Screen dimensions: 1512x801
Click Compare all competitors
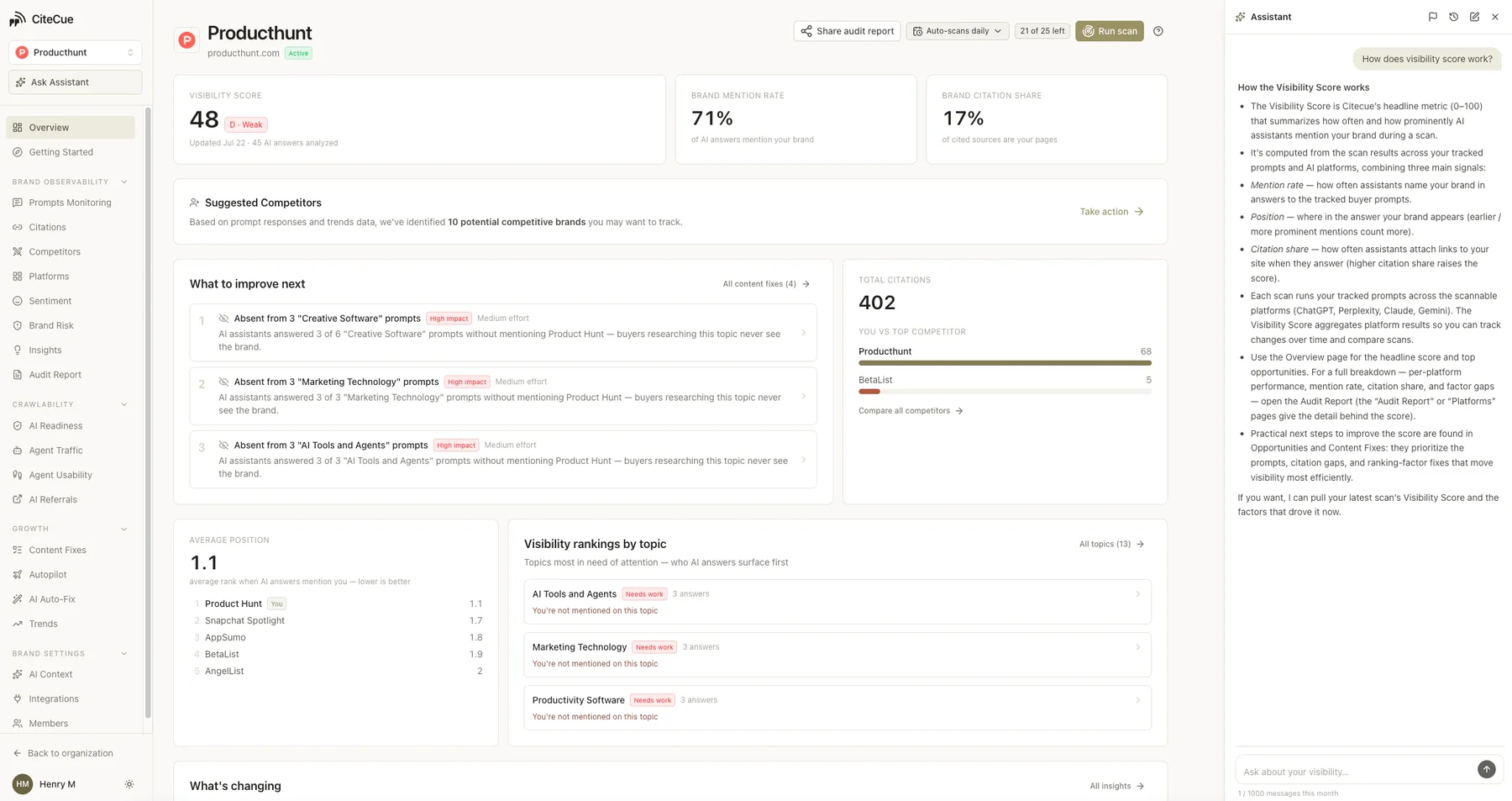[911, 411]
